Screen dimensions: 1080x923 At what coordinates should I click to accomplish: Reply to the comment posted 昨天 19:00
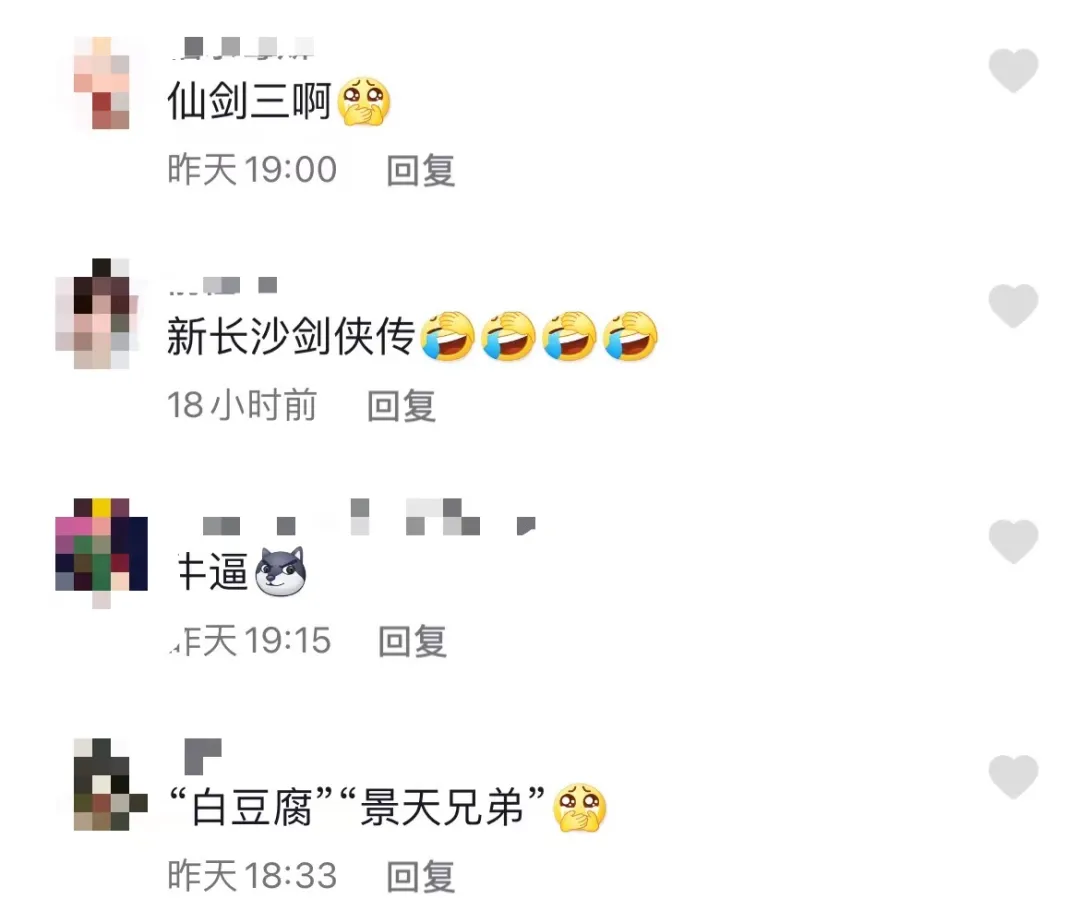click(x=420, y=170)
